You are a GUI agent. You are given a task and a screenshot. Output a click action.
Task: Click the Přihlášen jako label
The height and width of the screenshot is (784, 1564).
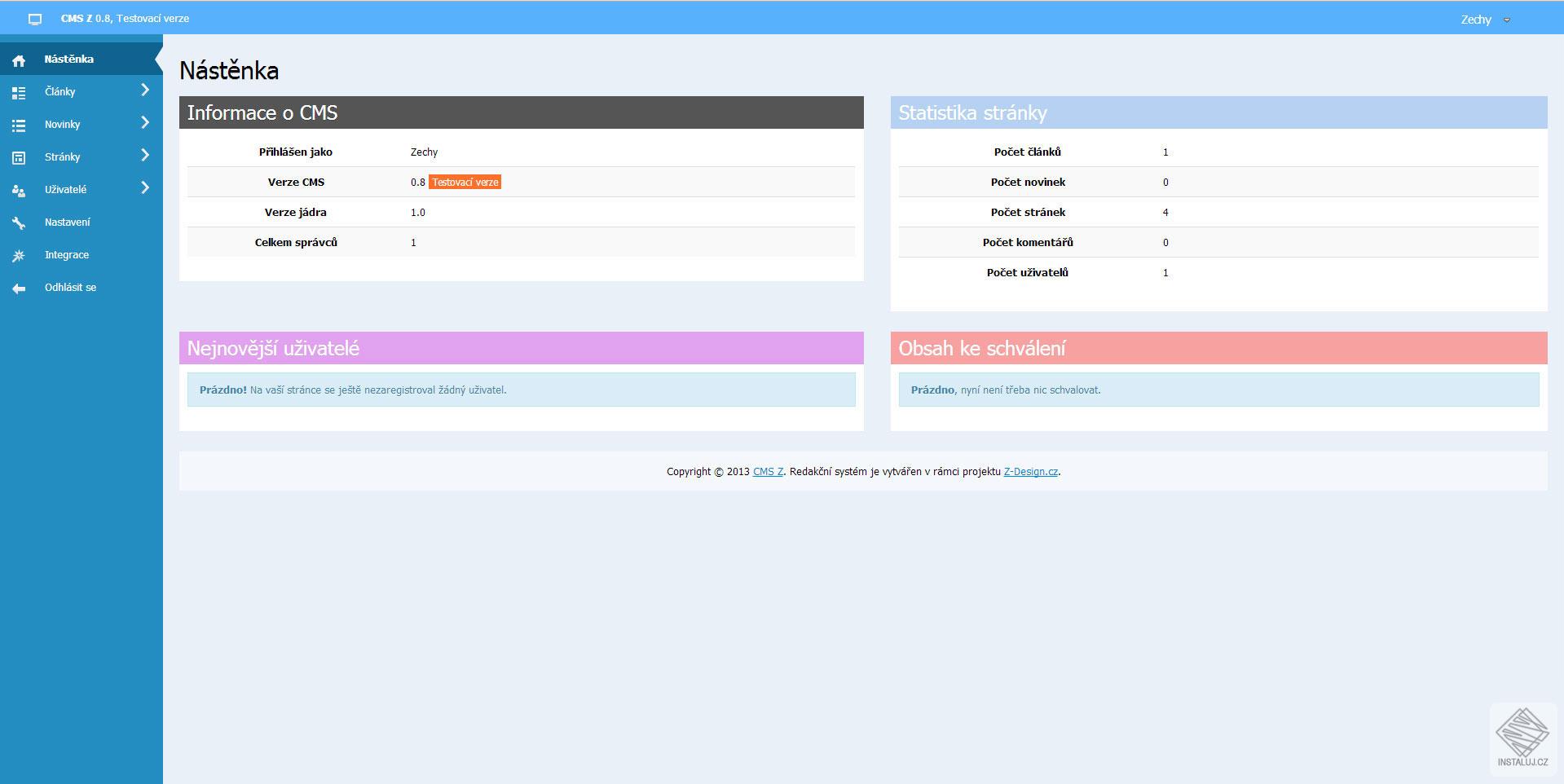[x=296, y=152]
